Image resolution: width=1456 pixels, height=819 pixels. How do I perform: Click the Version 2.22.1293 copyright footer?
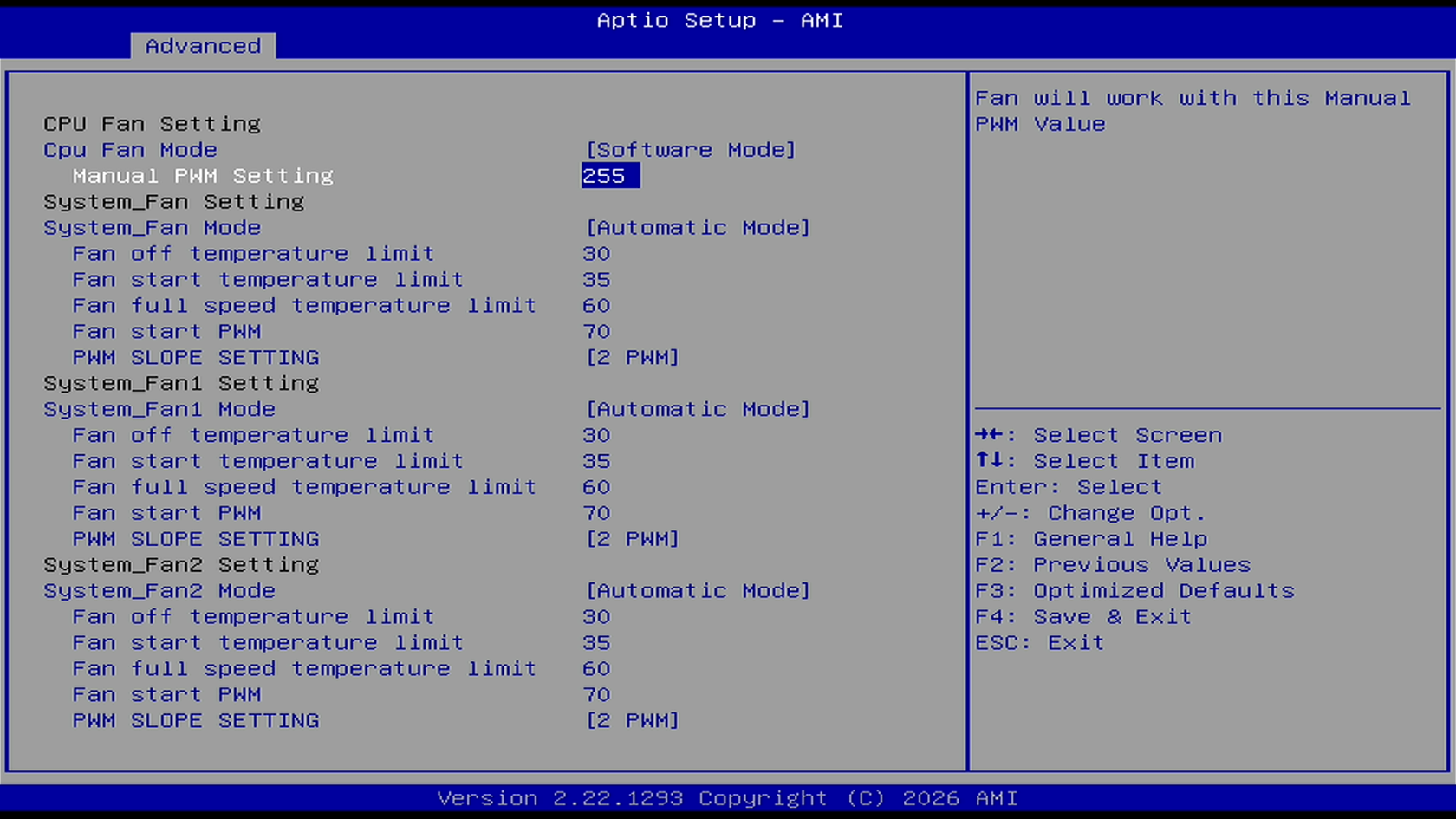(727, 798)
